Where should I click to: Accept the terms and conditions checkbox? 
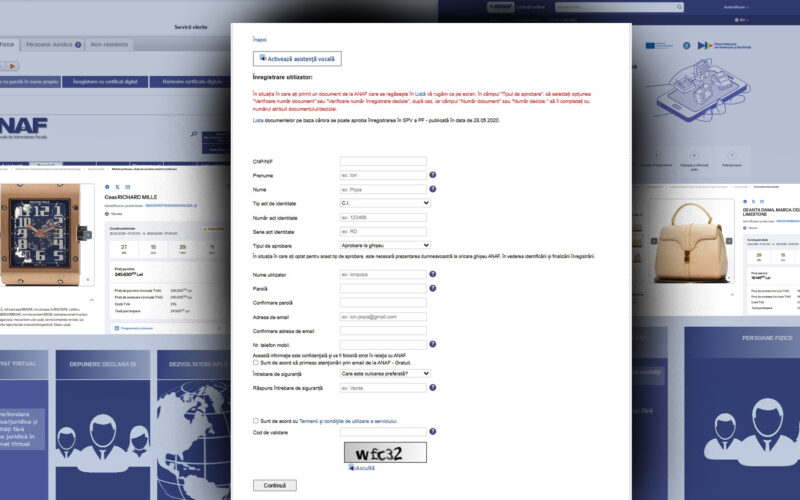(x=256, y=421)
